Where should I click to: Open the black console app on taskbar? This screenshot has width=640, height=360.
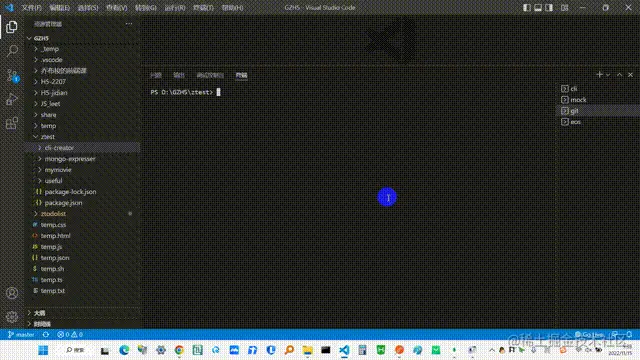(x=326, y=350)
